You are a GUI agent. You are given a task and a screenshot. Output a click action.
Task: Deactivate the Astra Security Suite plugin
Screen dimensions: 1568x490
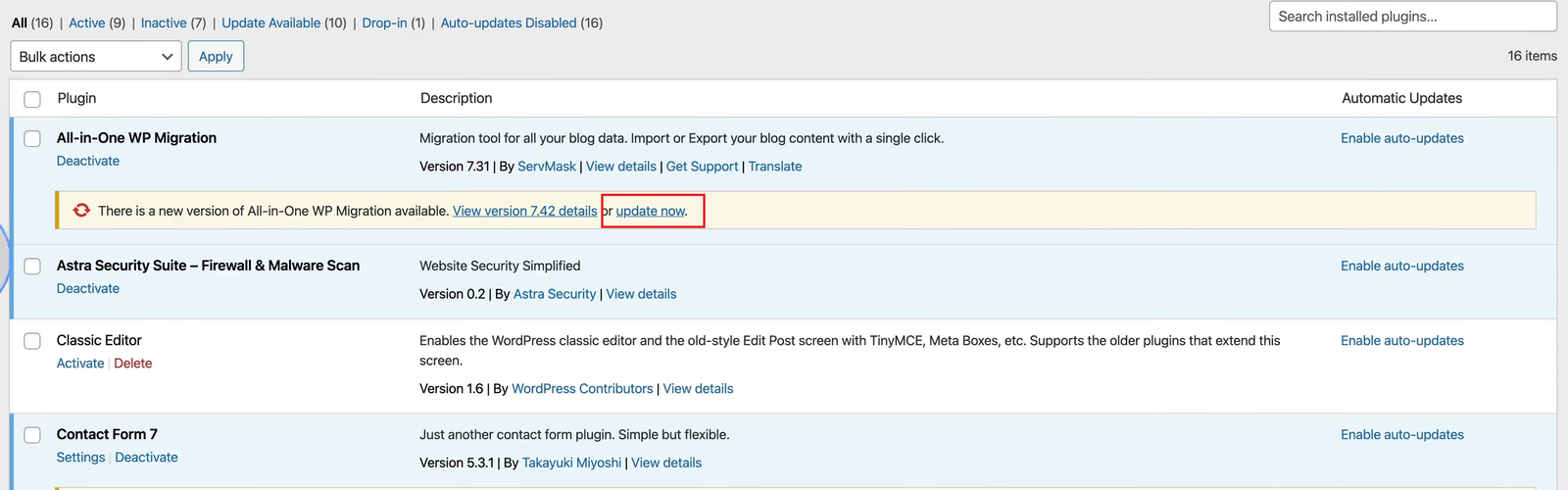[x=88, y=288]
